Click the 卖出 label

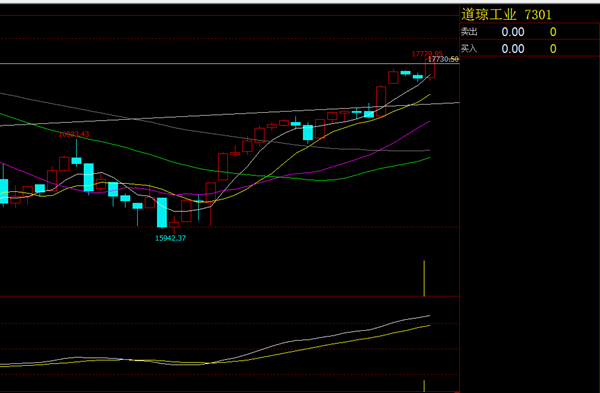pos(469,32)
